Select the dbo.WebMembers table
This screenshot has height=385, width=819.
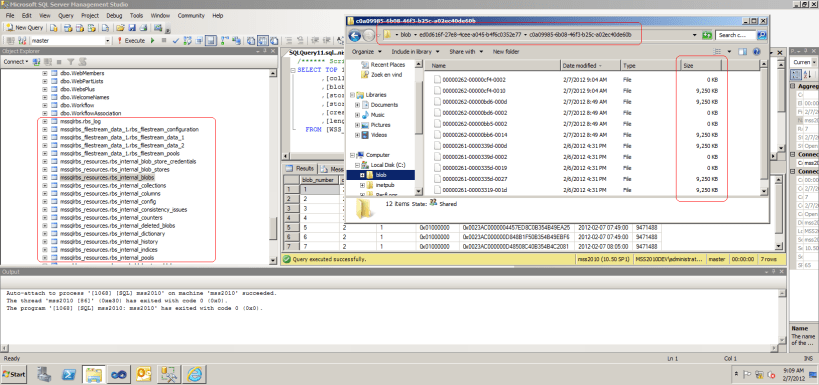pyautogui.click(x=82, y=73)
